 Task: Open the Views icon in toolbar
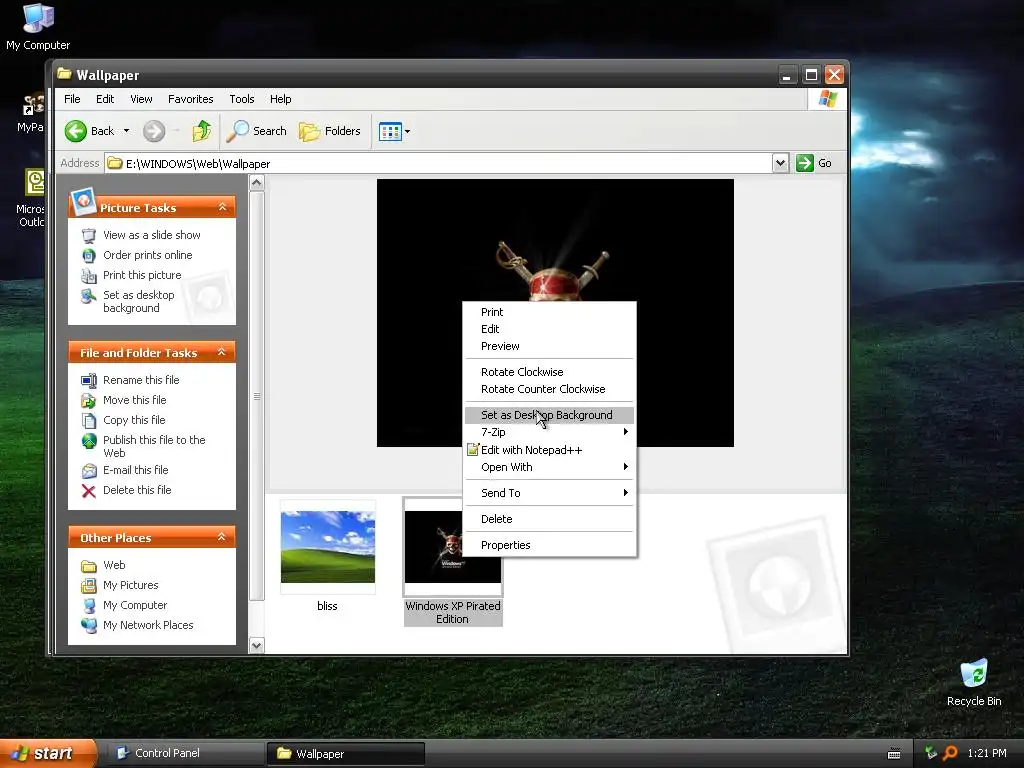pyautogui.click(x=390, y=131)
